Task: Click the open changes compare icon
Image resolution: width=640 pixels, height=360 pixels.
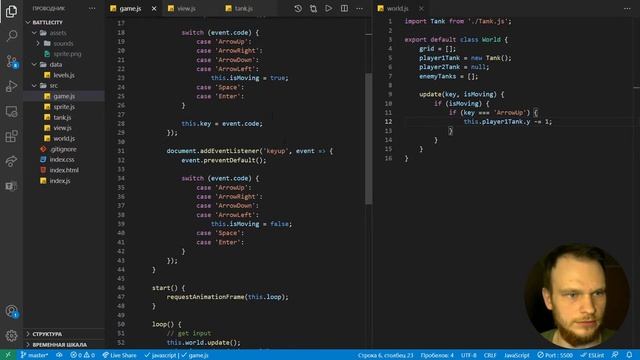Action: 313,8
